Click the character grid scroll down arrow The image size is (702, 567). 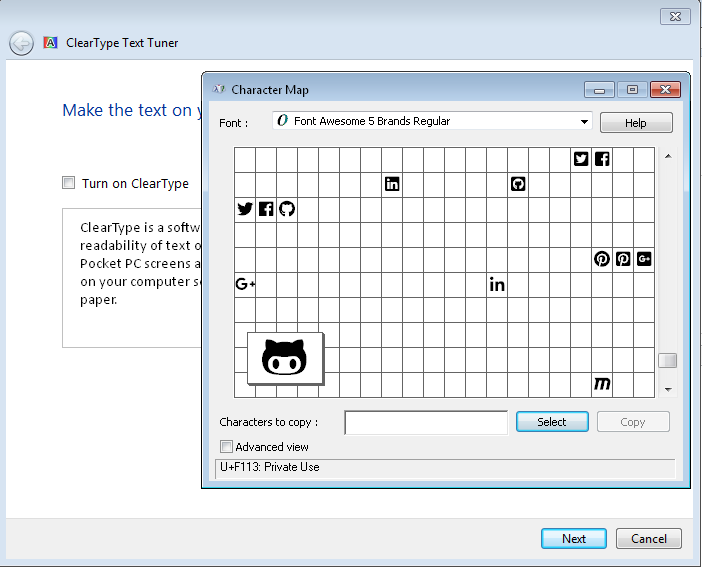click(x=668, y=389)
